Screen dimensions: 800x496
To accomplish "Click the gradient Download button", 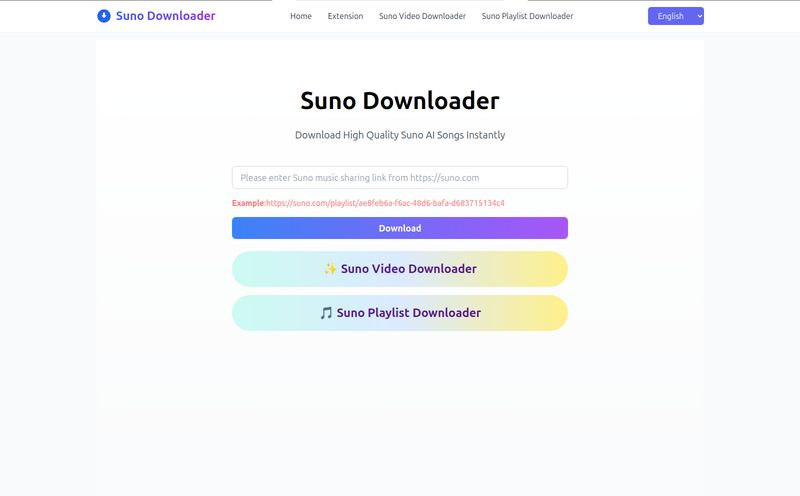I will pyautogui.click(x=399, y=228).
